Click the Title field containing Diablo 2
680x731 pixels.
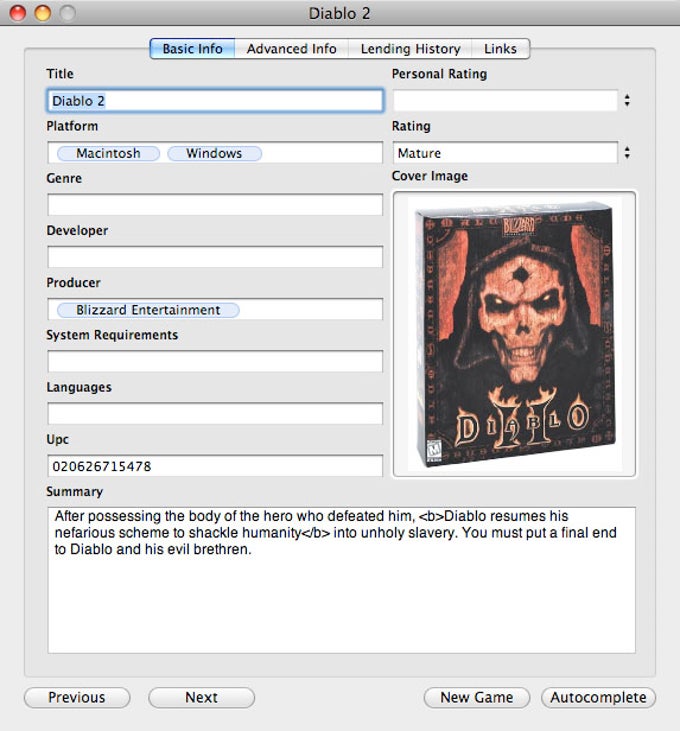pos(215,101)
